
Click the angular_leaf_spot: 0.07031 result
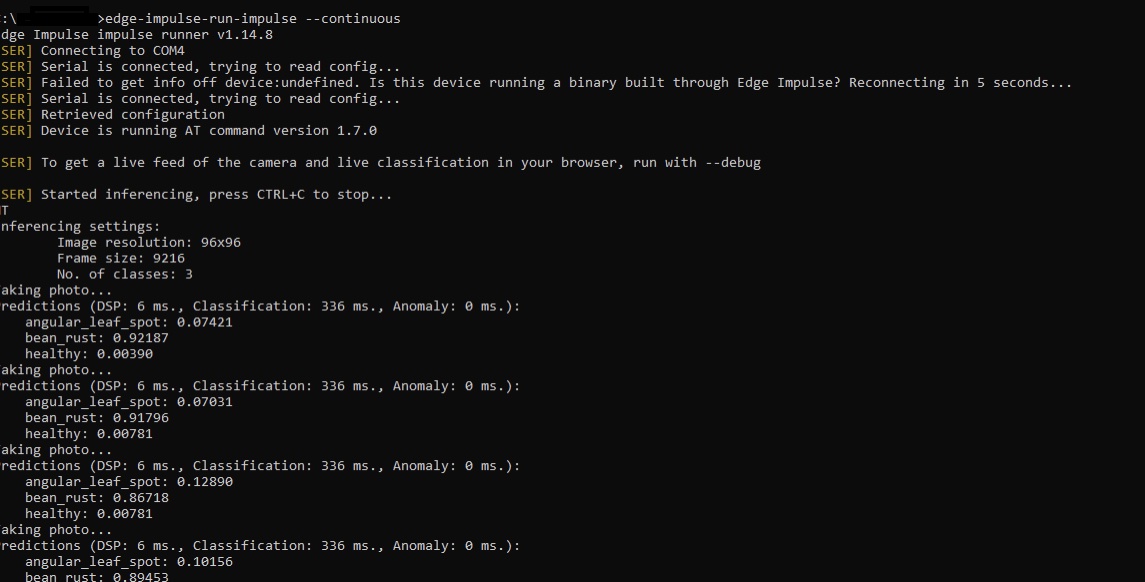(129, 402)
